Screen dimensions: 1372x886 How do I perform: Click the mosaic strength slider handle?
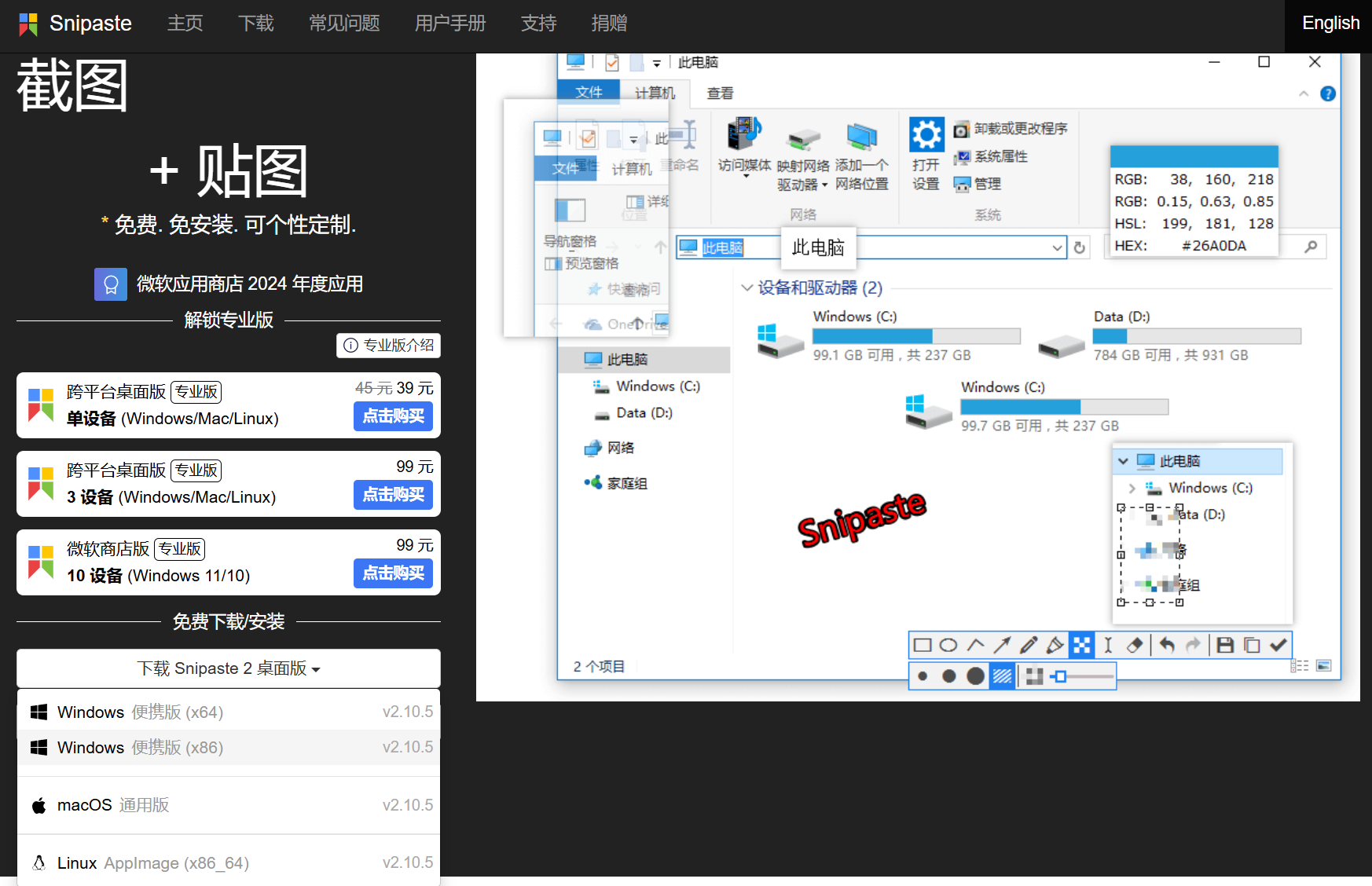click(1061, 676)
